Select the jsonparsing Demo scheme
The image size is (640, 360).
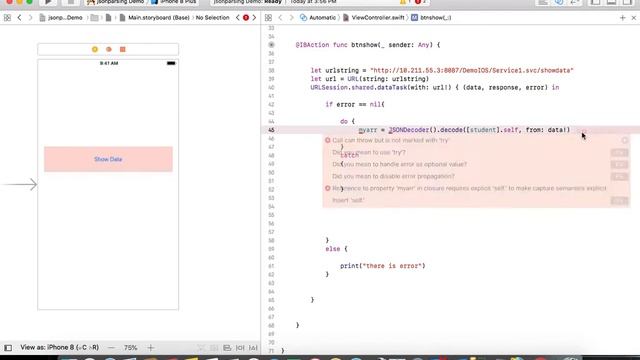click(x=116, y=2)
